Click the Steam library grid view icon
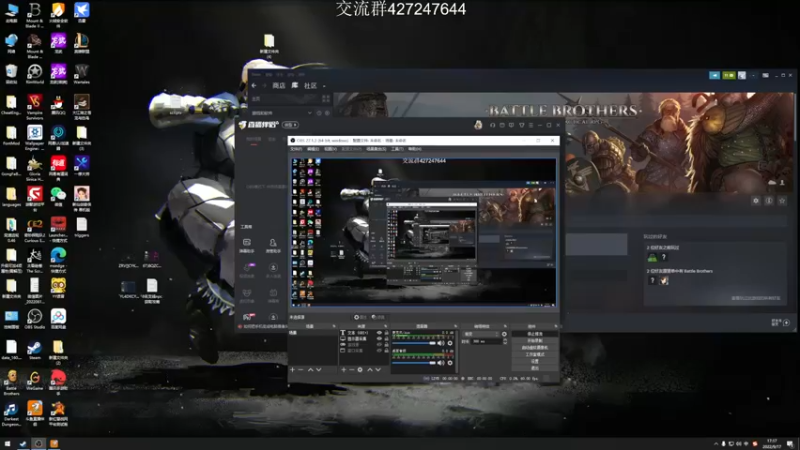 click(x=326, y=98)
